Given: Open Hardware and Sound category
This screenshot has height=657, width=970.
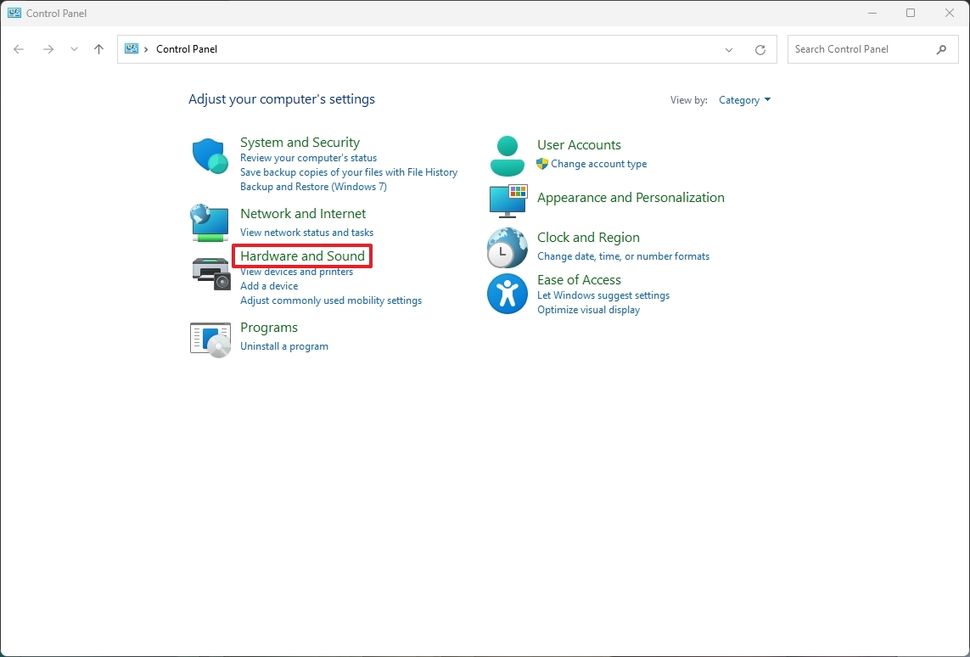Looking at the screenshot, I should coord(302,256).
